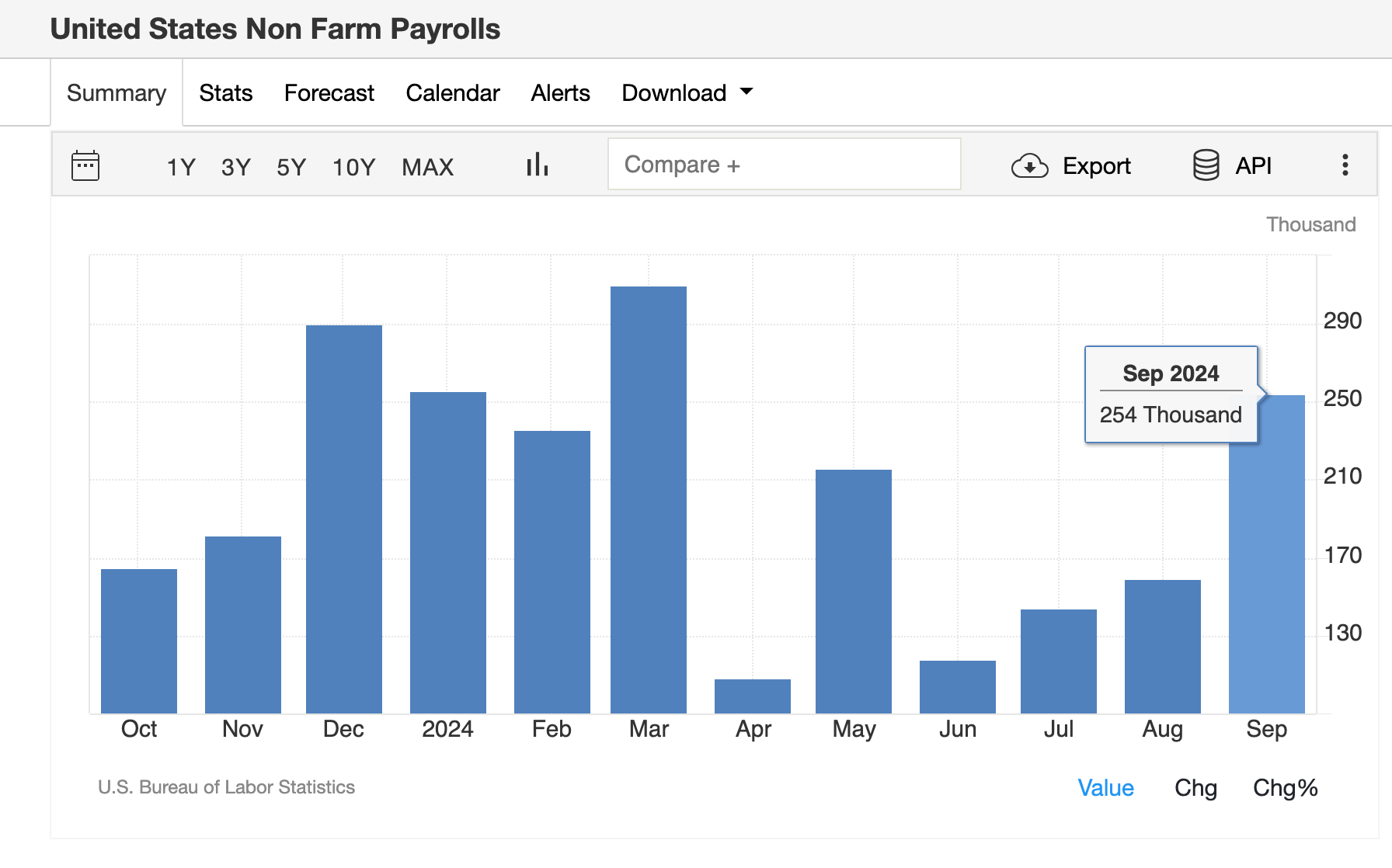Screen dimensions: 1392x868
Task: Open the Calendar tab
Action: tap(453, 93)
